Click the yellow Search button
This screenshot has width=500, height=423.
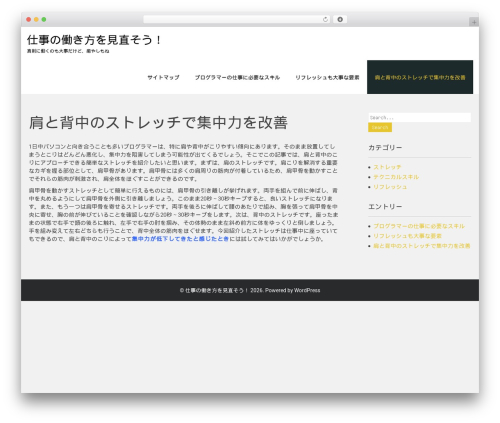(380, 127)
